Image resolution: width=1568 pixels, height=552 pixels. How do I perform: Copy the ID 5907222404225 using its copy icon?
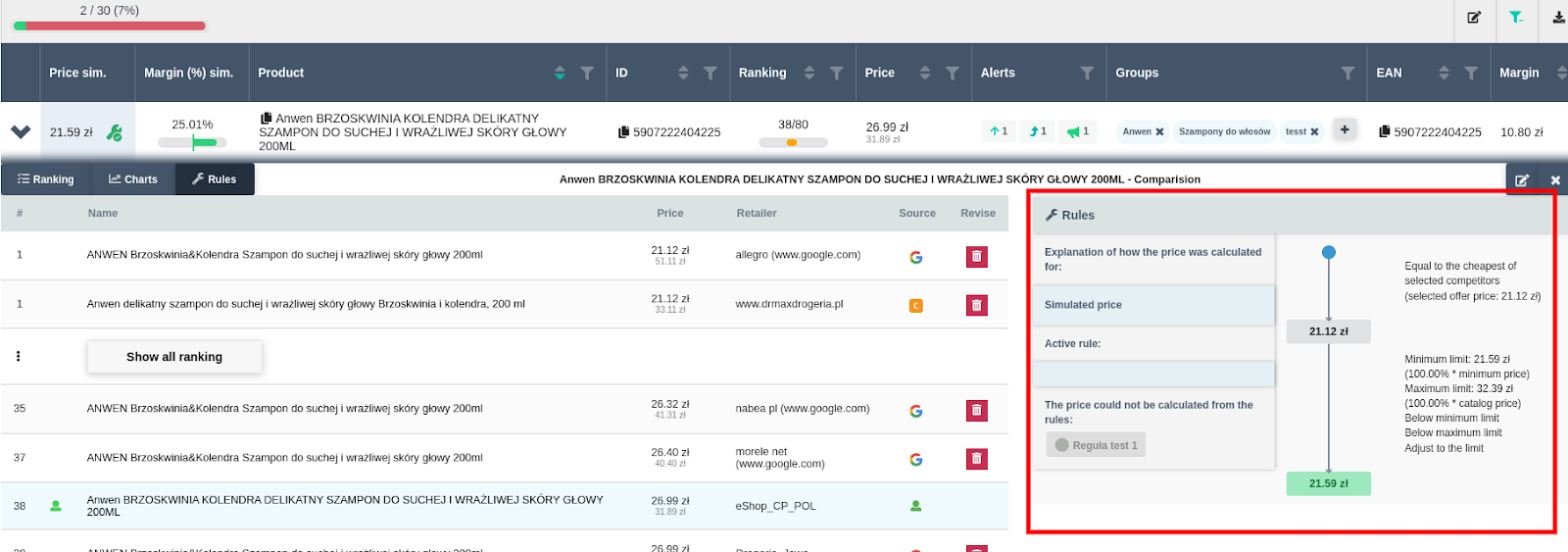pyautogui.click(x=623, y=132)
